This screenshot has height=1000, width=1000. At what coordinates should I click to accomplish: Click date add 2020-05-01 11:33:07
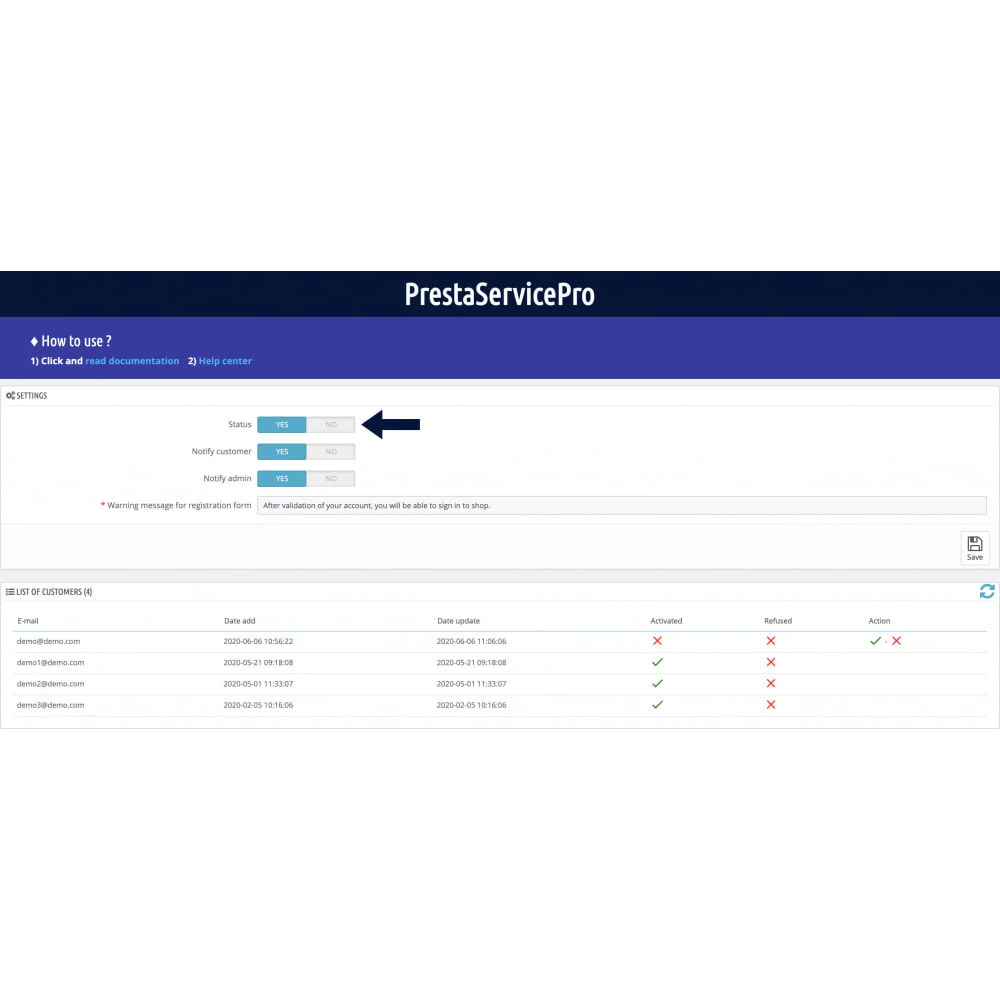[x=258, y=684]
